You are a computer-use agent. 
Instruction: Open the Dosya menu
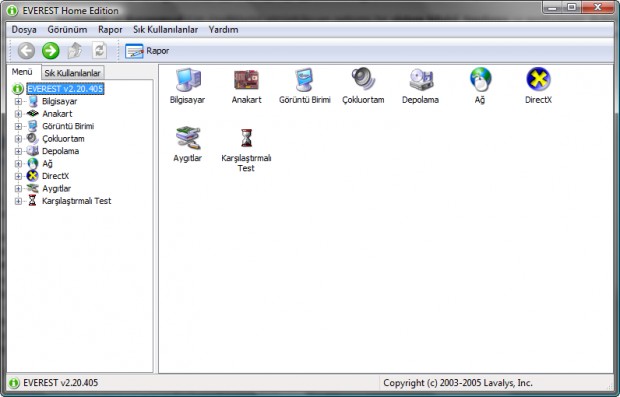point(24,30)
